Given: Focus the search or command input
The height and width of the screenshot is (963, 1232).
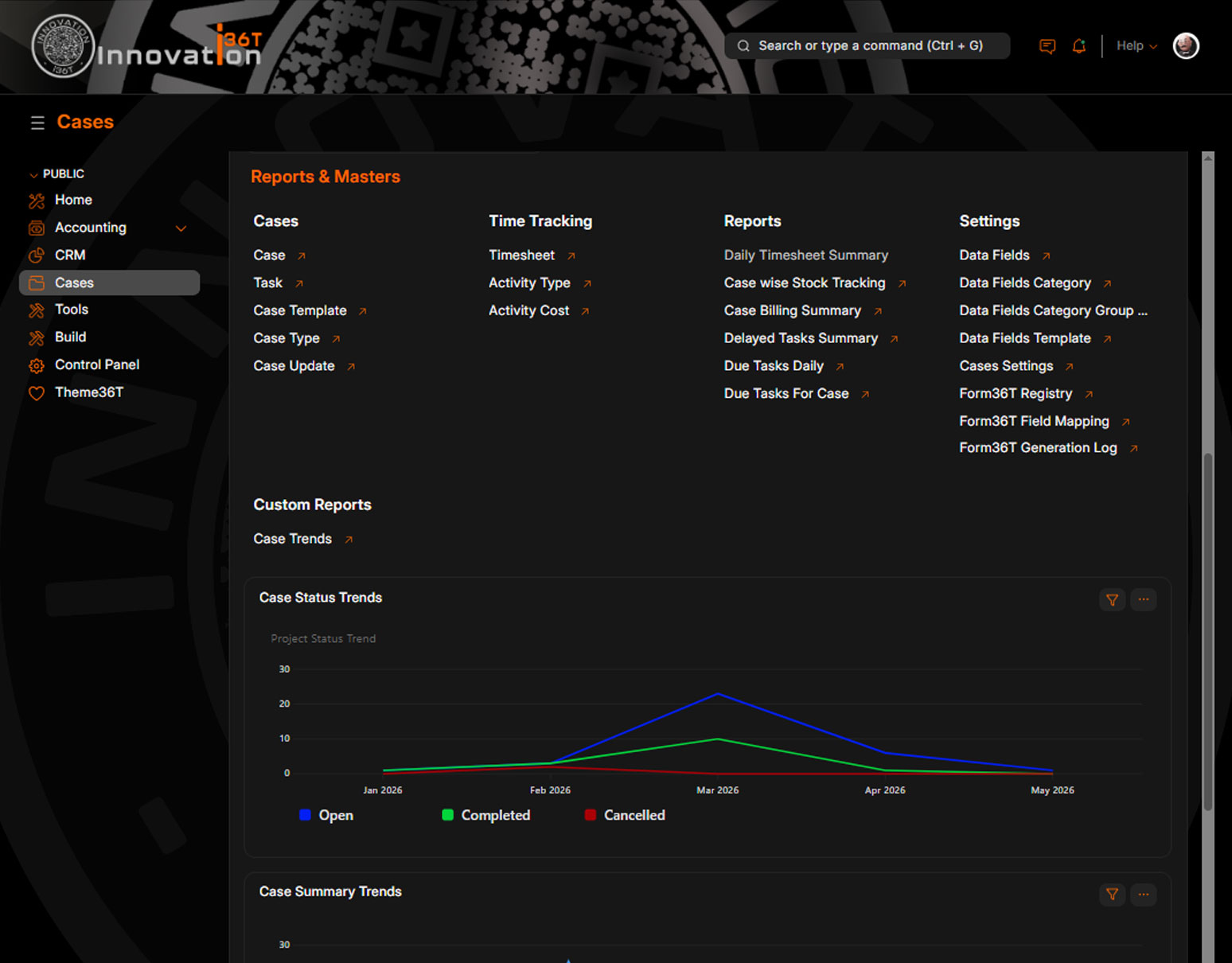Looking at the screenshot, I should click(x=867, y=46).
